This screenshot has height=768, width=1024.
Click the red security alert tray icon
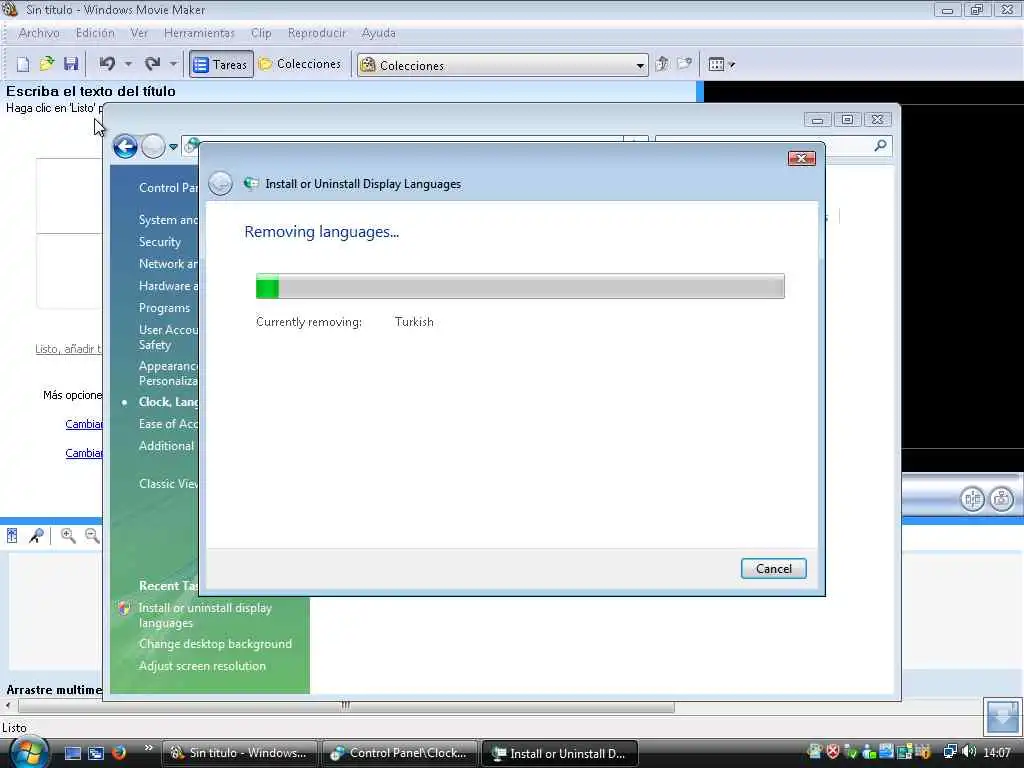833,752
